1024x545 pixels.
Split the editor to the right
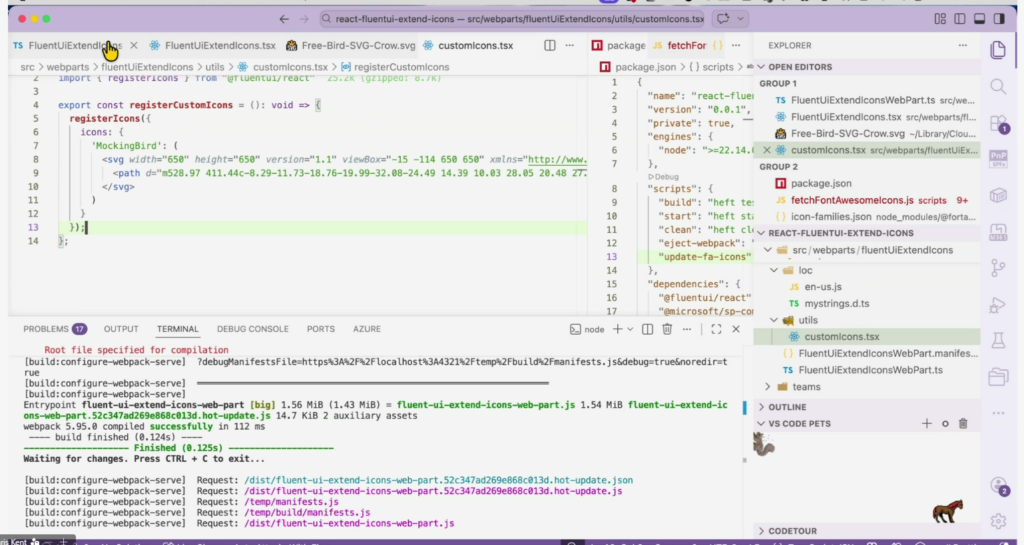550,45
